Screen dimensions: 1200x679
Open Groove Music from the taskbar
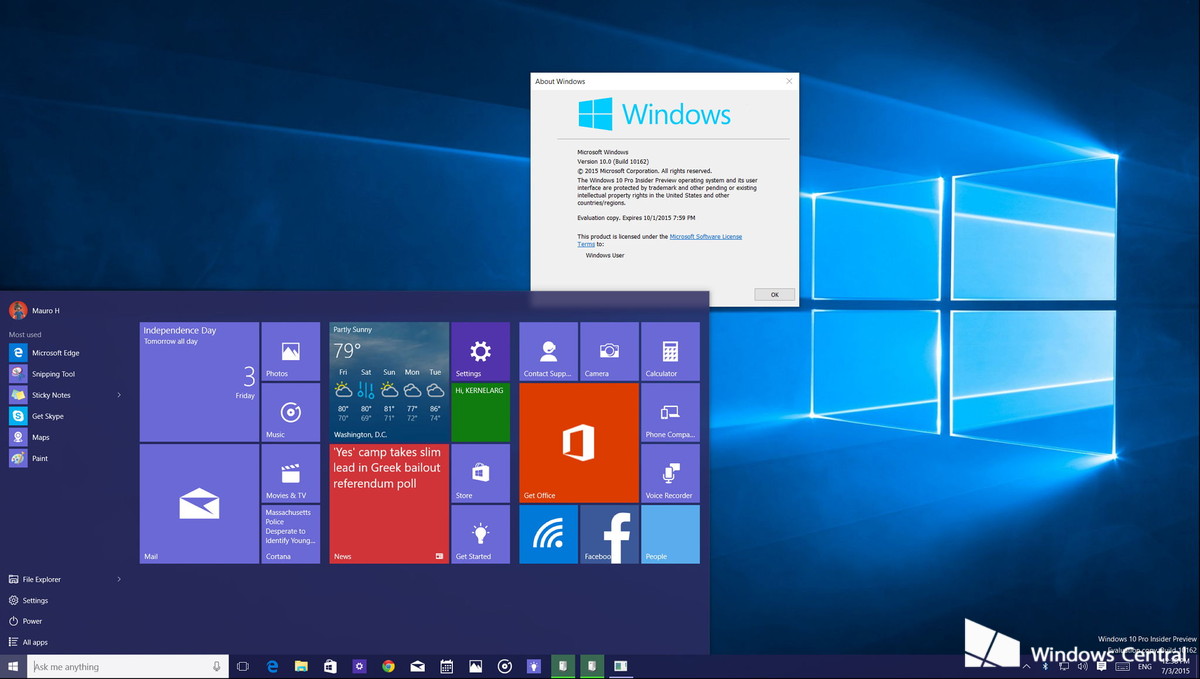pyautogui.click(x=505, y=666)
